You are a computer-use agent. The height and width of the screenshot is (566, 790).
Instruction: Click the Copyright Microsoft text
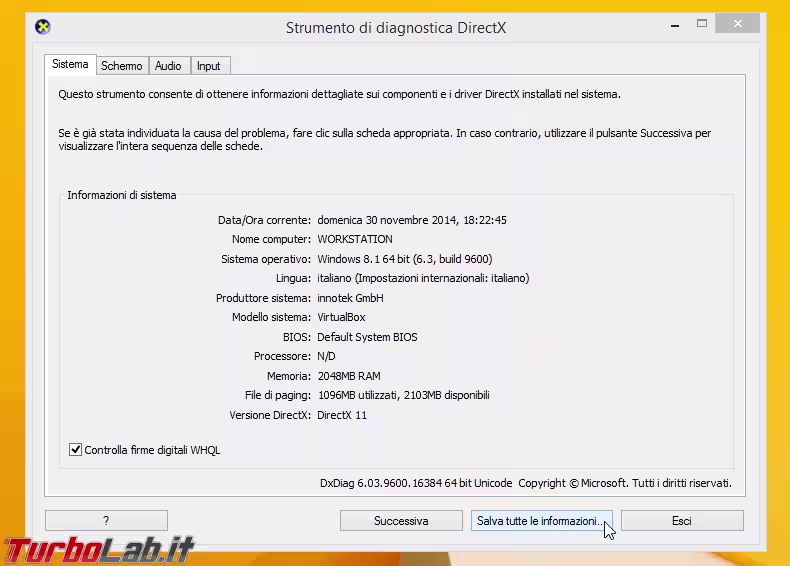coord(625,483)
